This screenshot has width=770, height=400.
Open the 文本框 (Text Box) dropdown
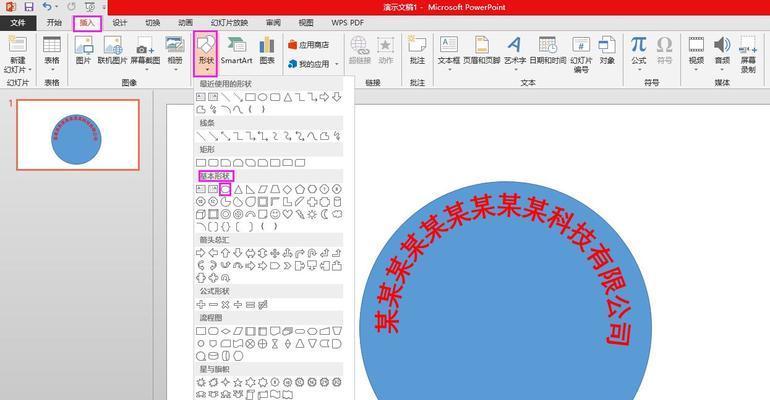[448, 53]
